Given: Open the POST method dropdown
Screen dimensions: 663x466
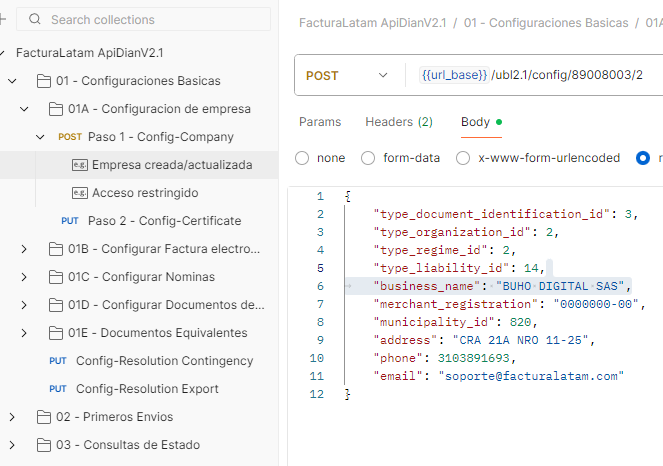Looking at the screenshot, I should [x=347, y=76].
